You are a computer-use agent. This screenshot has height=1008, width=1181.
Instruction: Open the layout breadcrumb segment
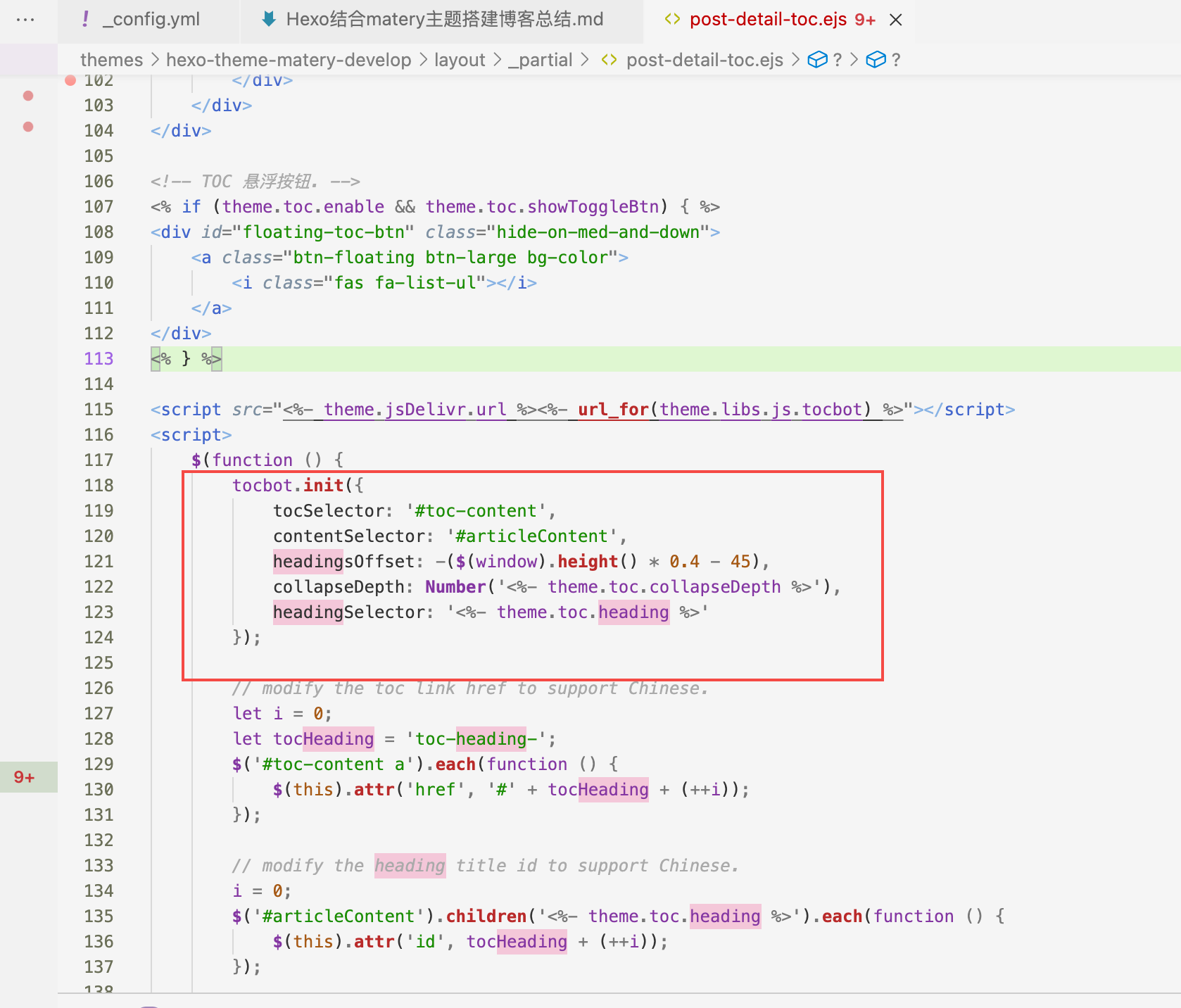[460, 60]
